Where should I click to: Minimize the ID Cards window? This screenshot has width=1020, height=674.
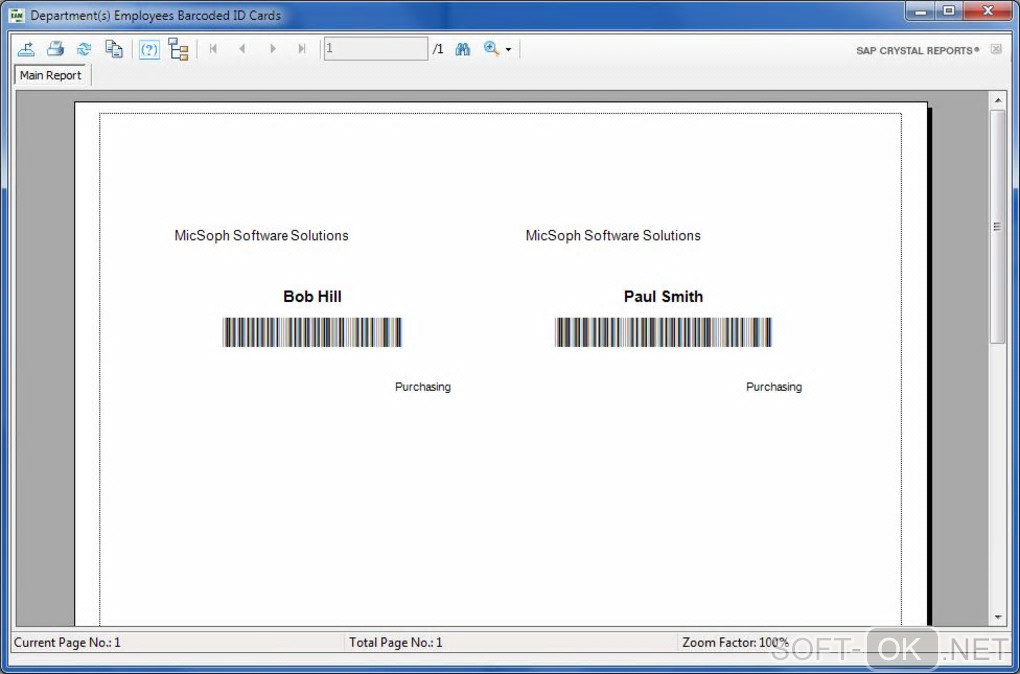click(922, 10)
